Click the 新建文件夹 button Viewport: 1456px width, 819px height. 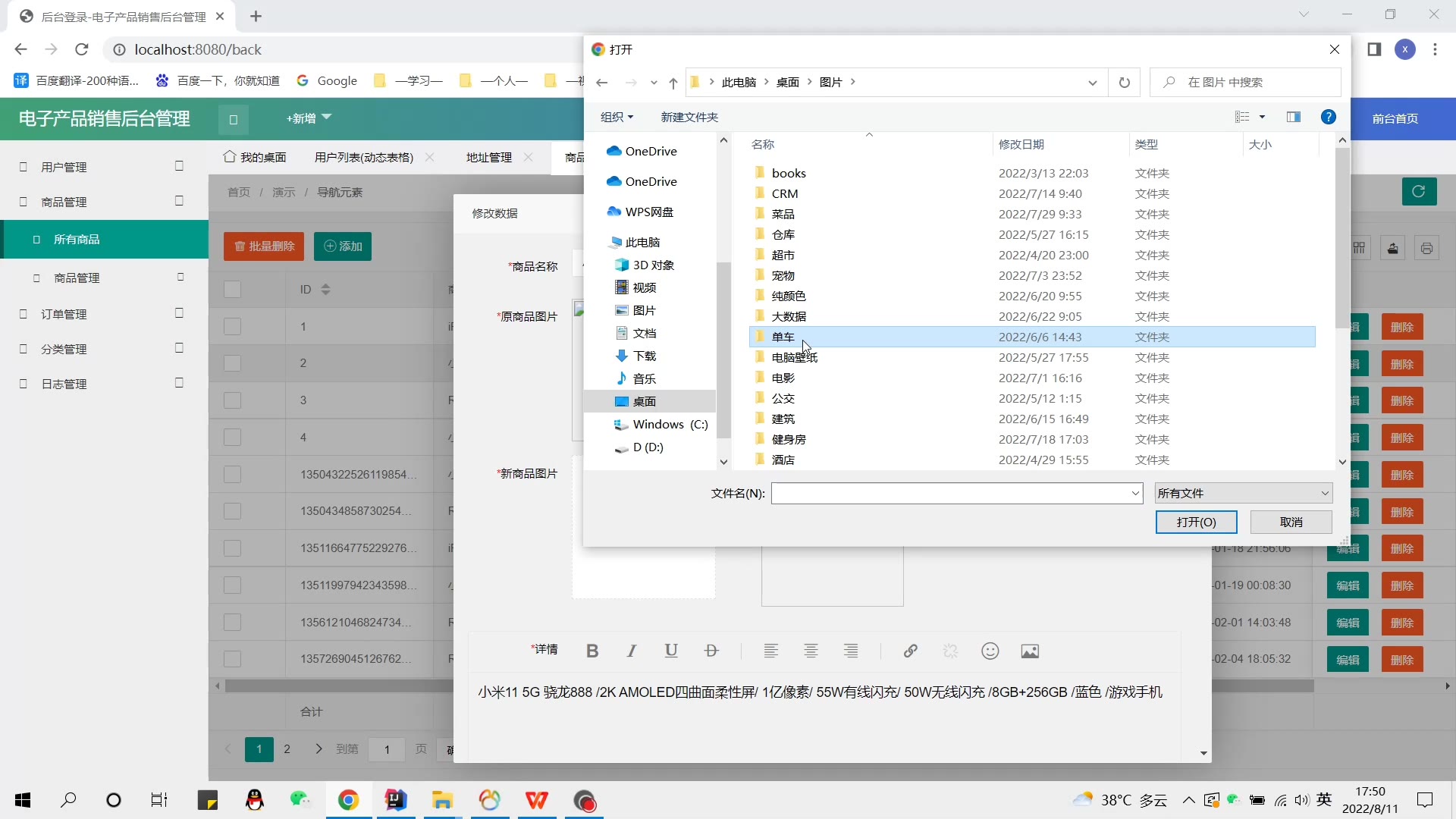(x=689, y=117)
